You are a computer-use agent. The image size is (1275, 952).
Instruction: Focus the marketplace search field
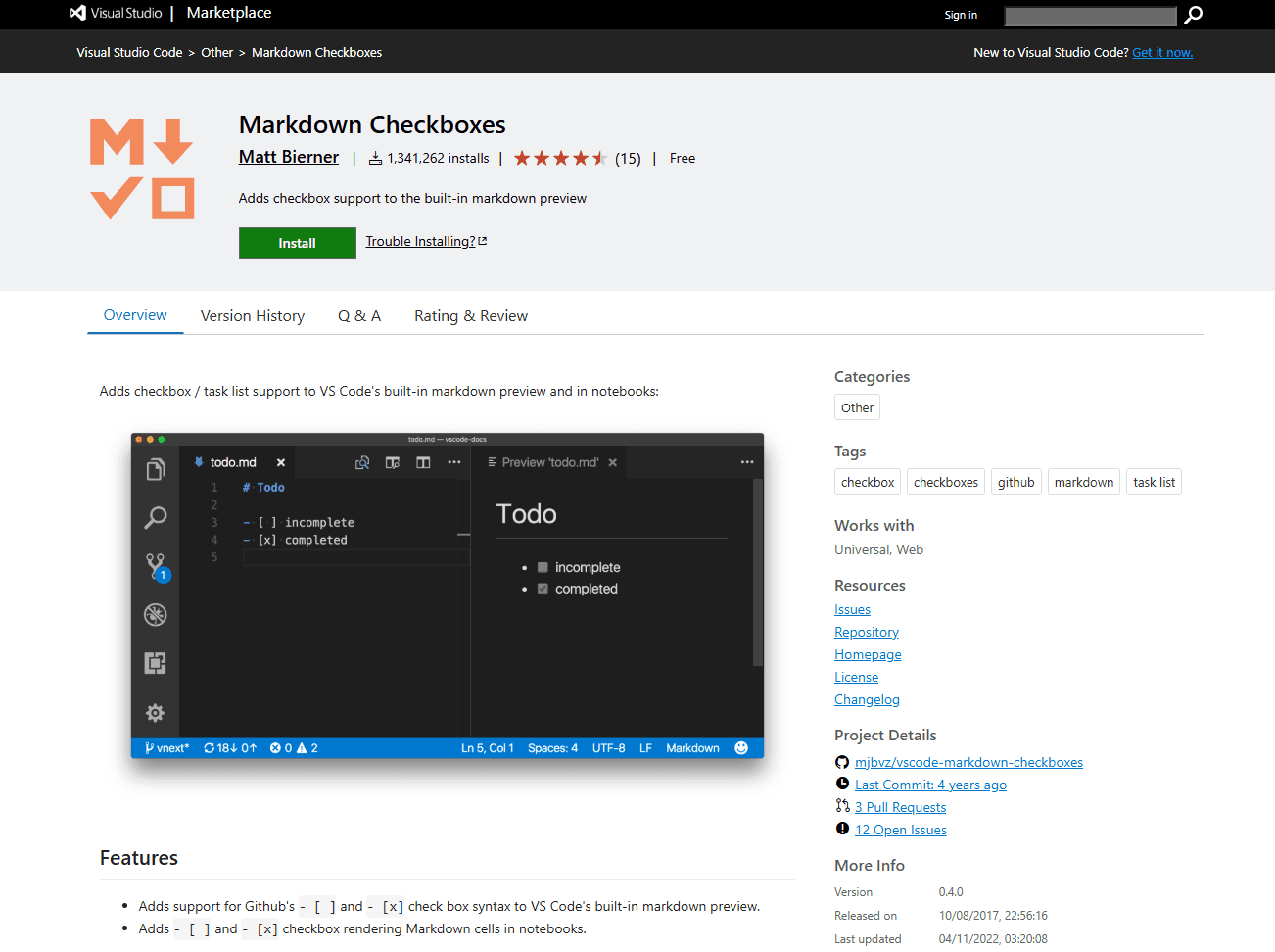(x=1090, y=16)
